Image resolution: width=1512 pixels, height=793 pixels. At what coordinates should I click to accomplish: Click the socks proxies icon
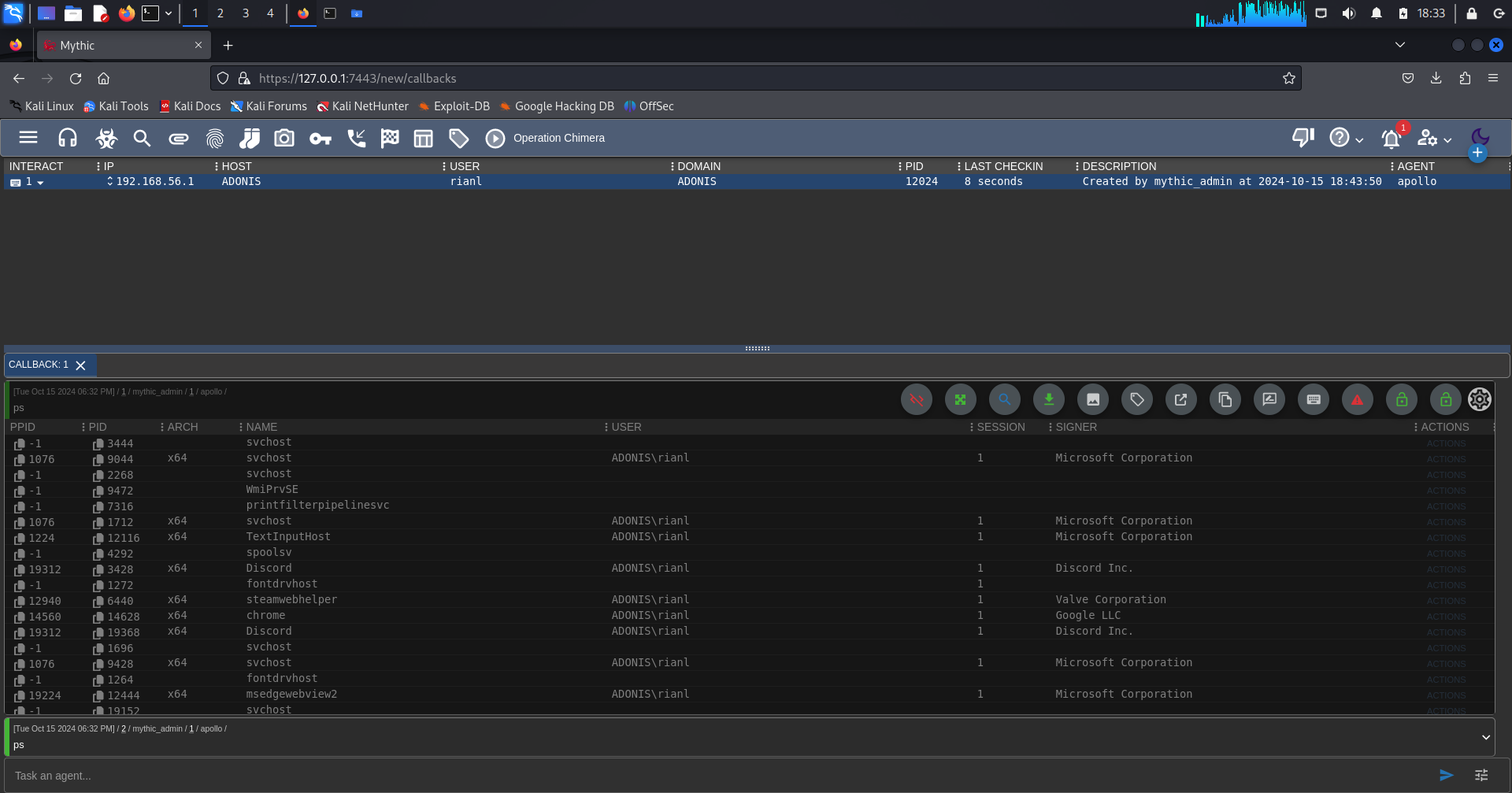[250, 139]
